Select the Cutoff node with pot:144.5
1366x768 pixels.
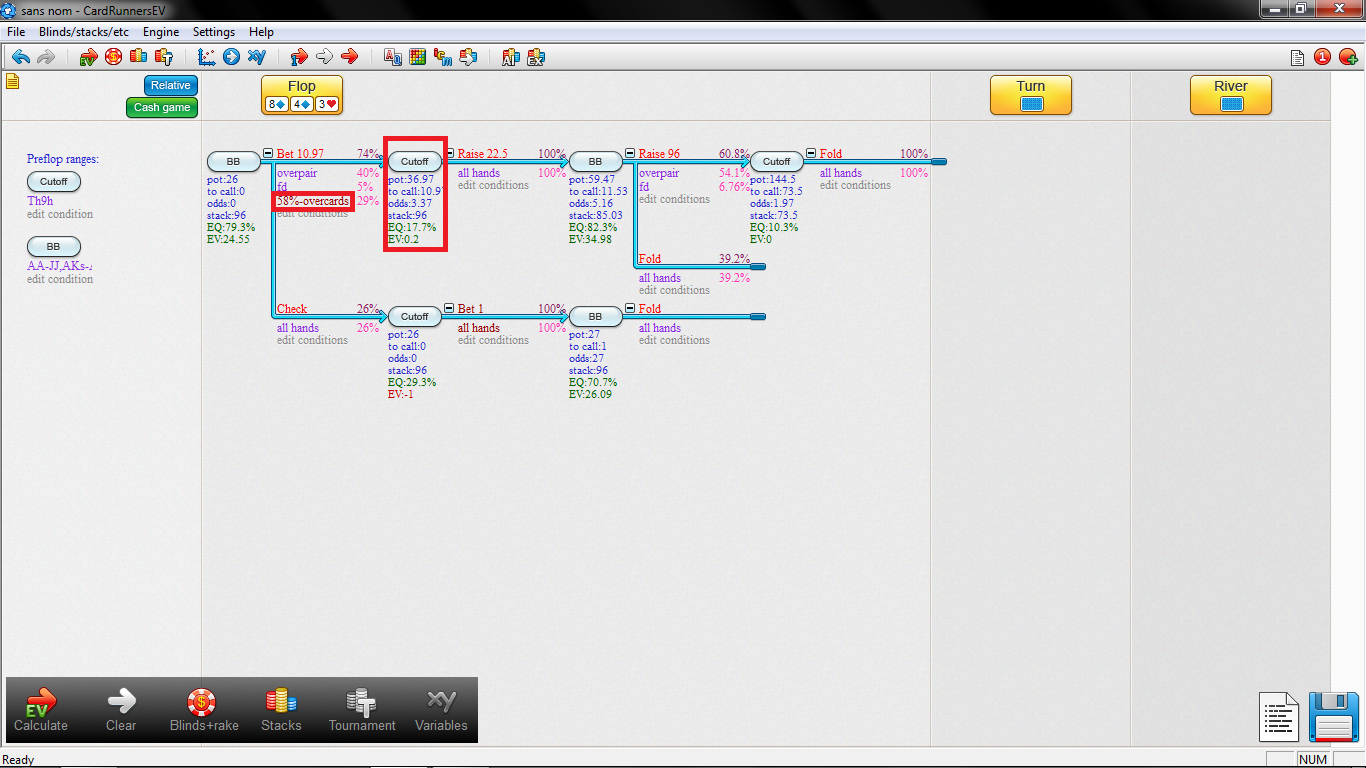tap(777, 162)
